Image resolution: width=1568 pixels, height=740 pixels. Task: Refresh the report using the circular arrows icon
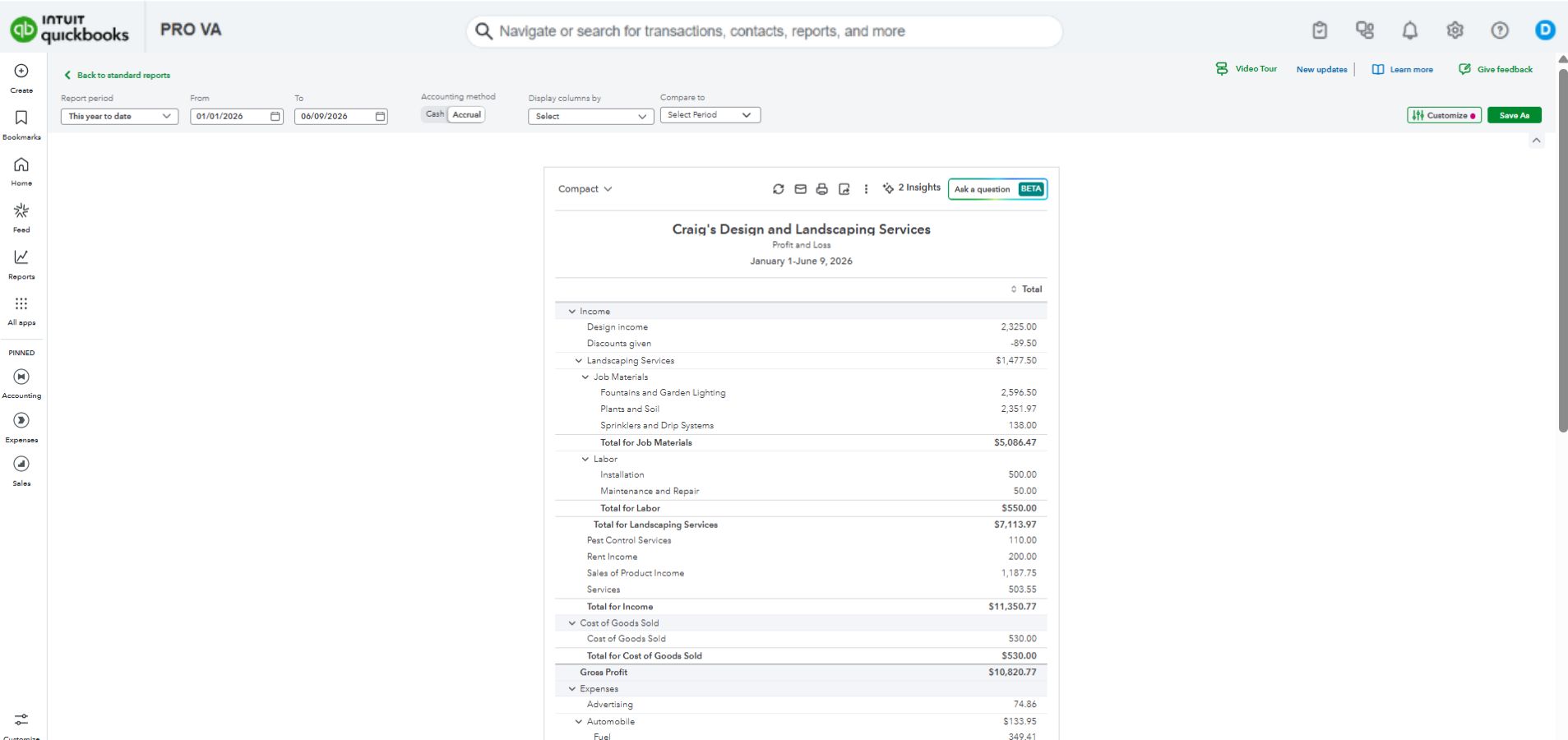click(x=778, y=189)
